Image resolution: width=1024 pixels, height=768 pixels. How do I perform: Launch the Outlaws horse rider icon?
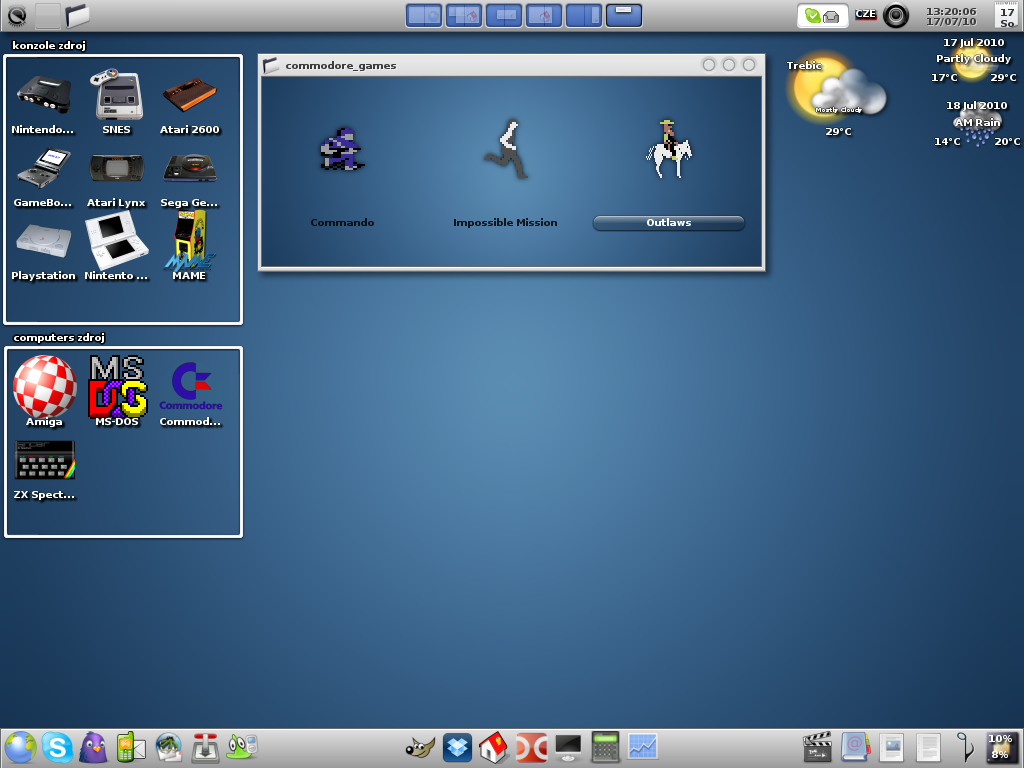669,150
